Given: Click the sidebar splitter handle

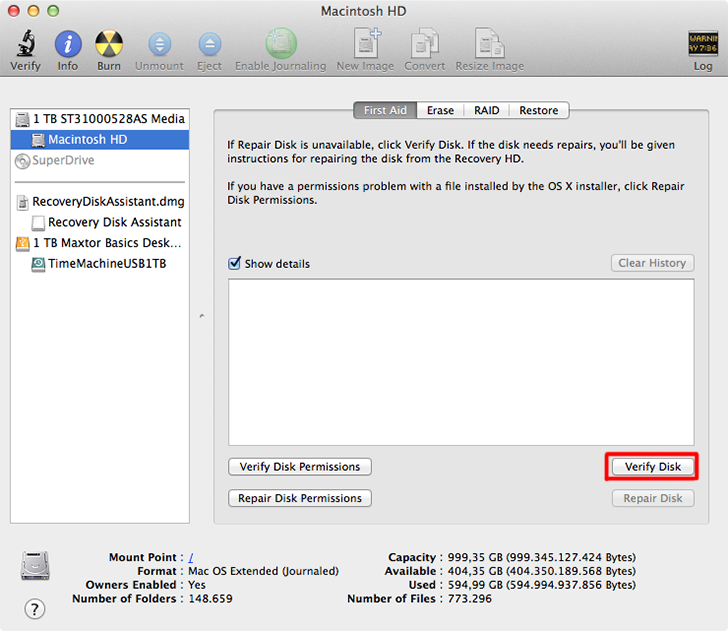Looking at the screenshot, I should (x=202, y=316).
